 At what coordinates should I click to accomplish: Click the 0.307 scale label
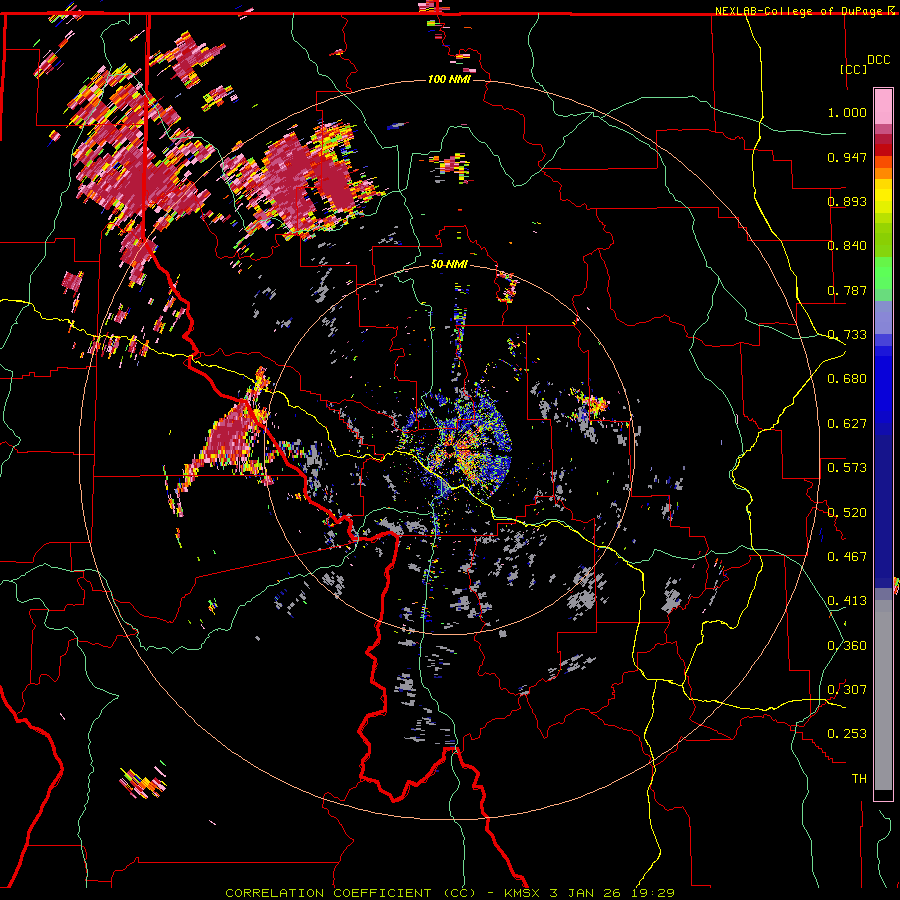pos(847,690)
